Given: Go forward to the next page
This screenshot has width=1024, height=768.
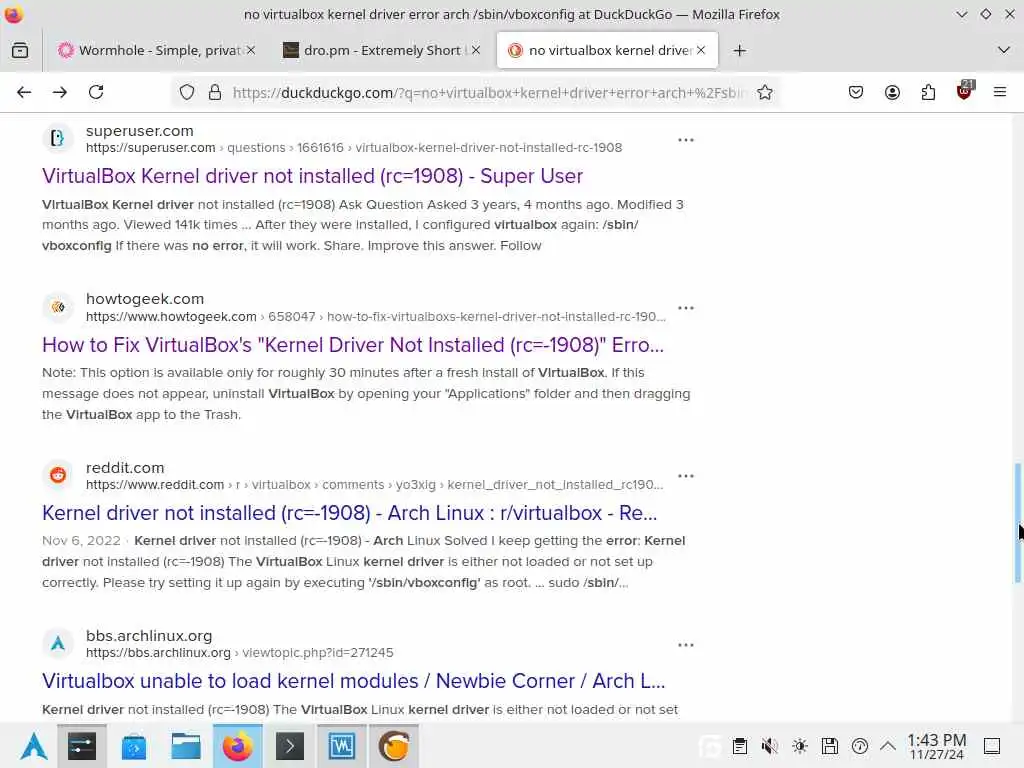Looking at the screenshot, I should point(60,92).
